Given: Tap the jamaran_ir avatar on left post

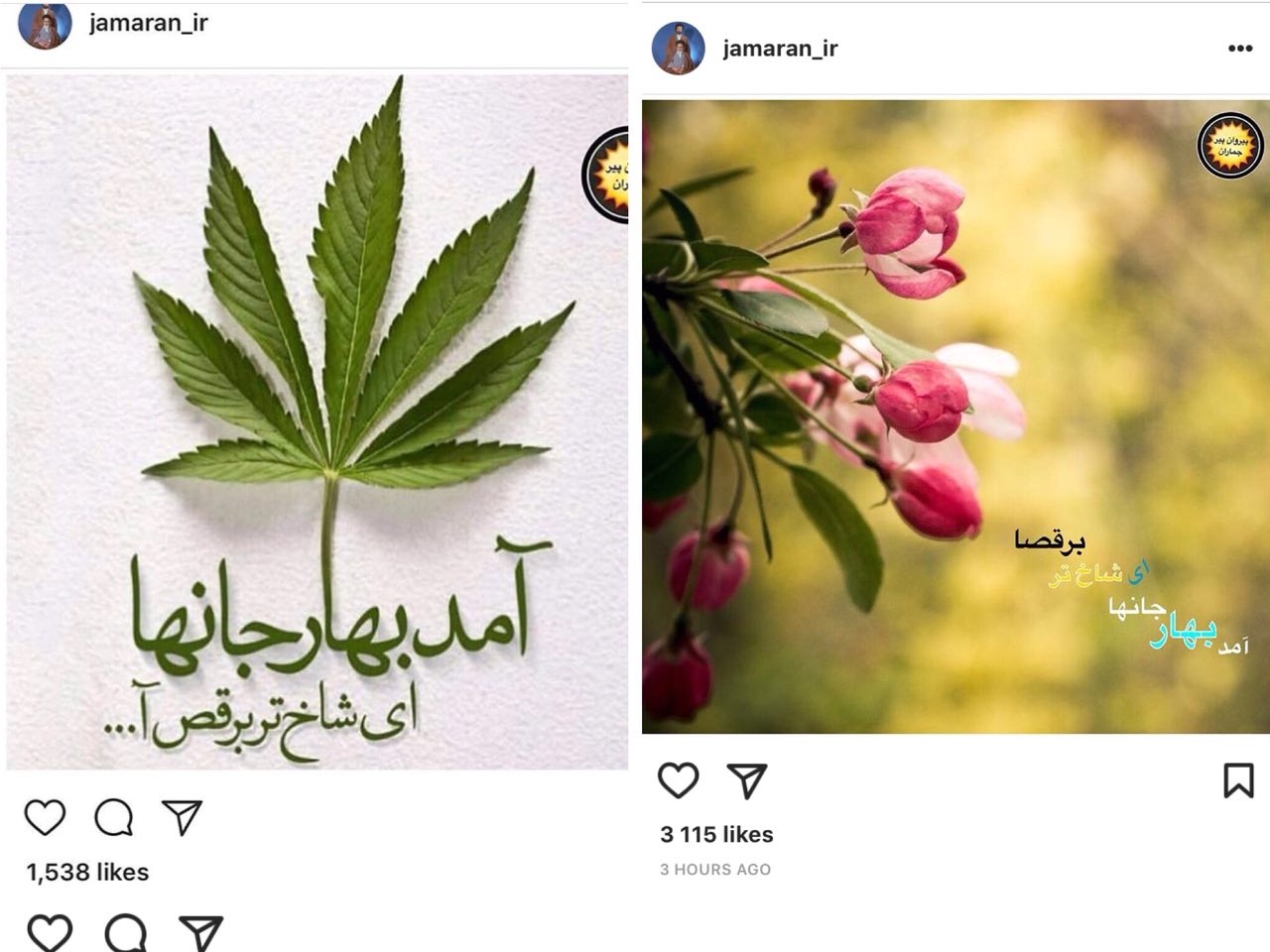Looking at the screenshot, I should coord(46,23).
